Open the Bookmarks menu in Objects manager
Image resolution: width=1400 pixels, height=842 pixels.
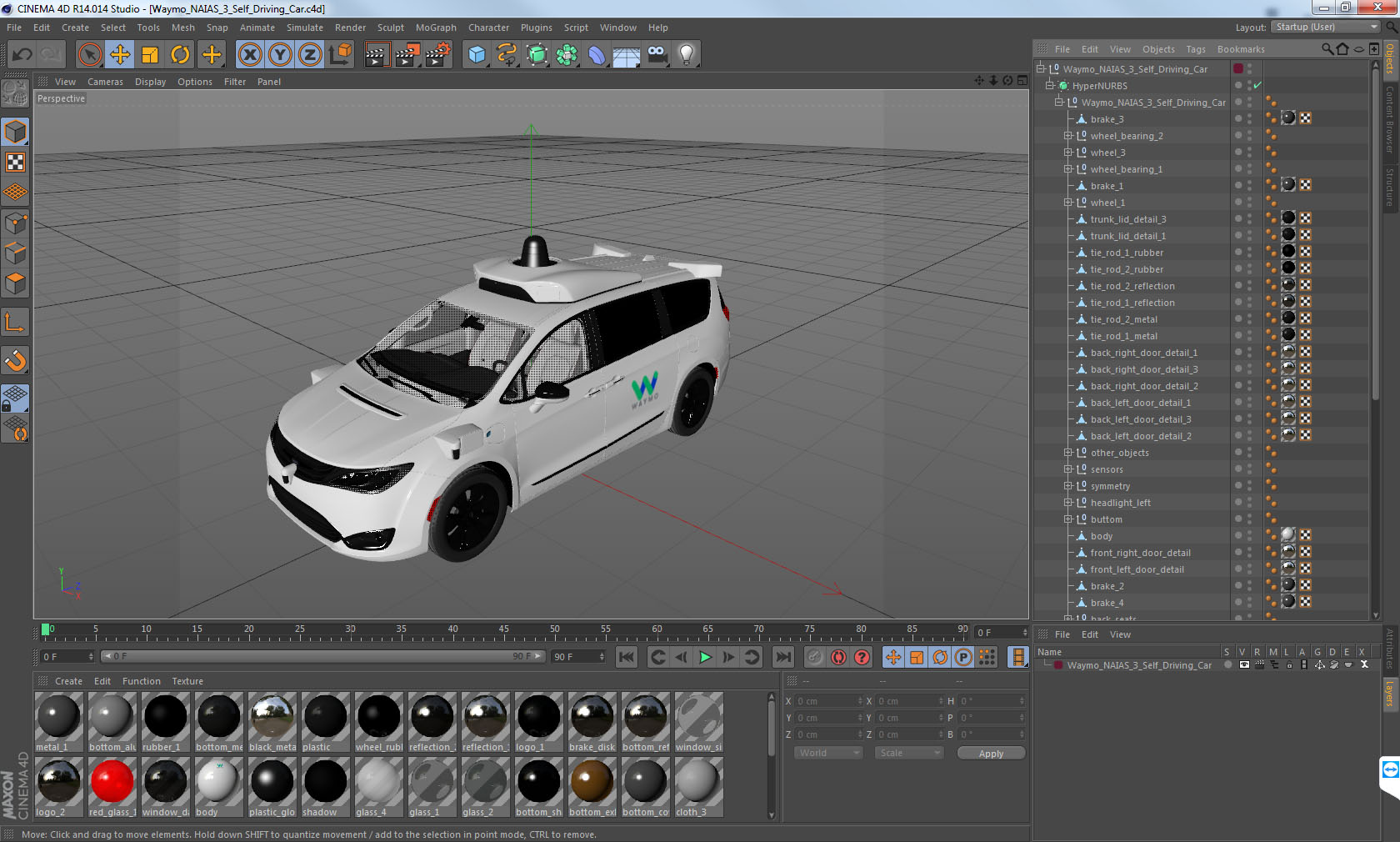point(1241,49)
